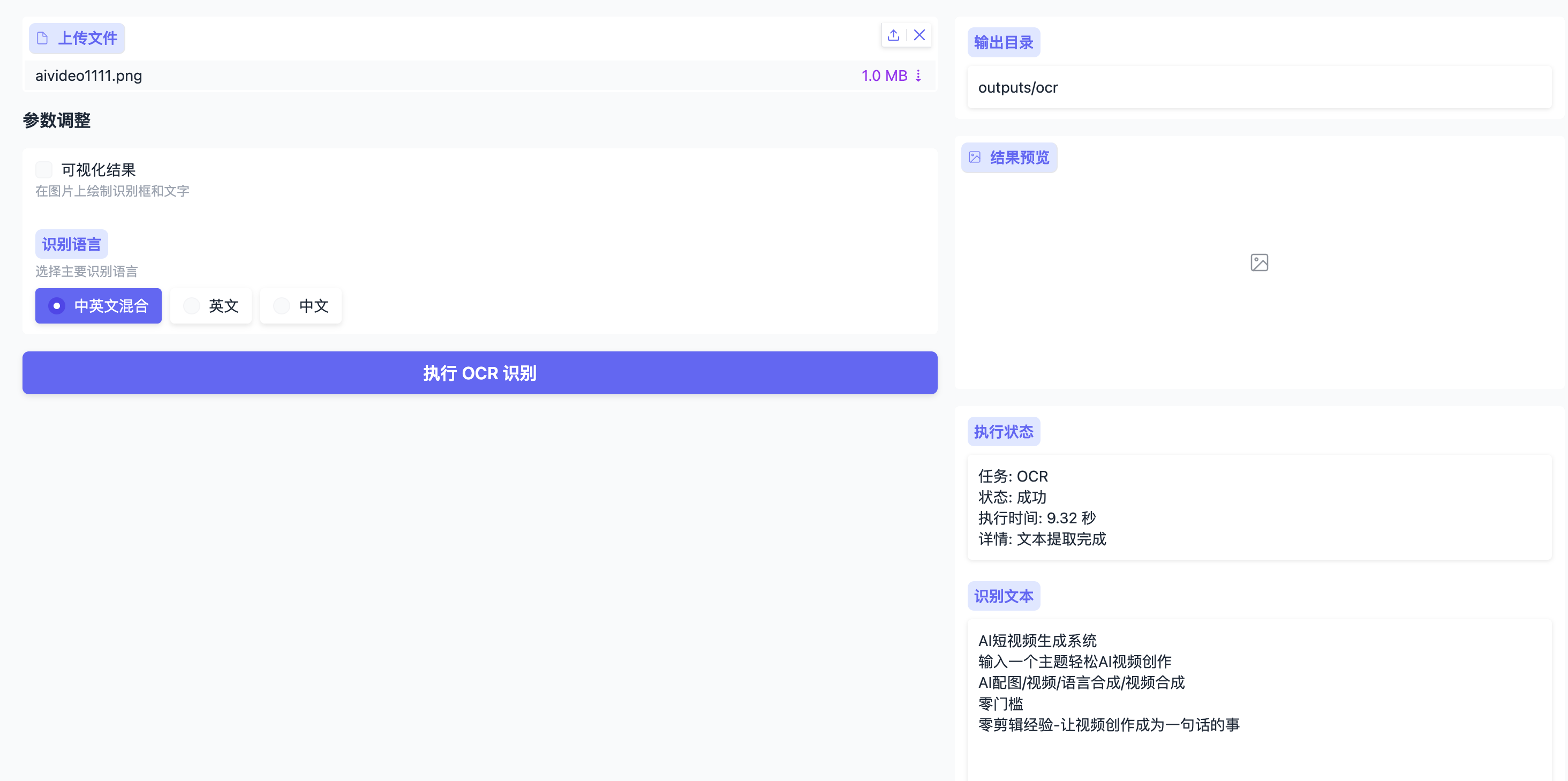Click the selected radio indicator inside 中英文混合
The width and height of the screenshot is (1568, 781).
[x=57, y=306]
